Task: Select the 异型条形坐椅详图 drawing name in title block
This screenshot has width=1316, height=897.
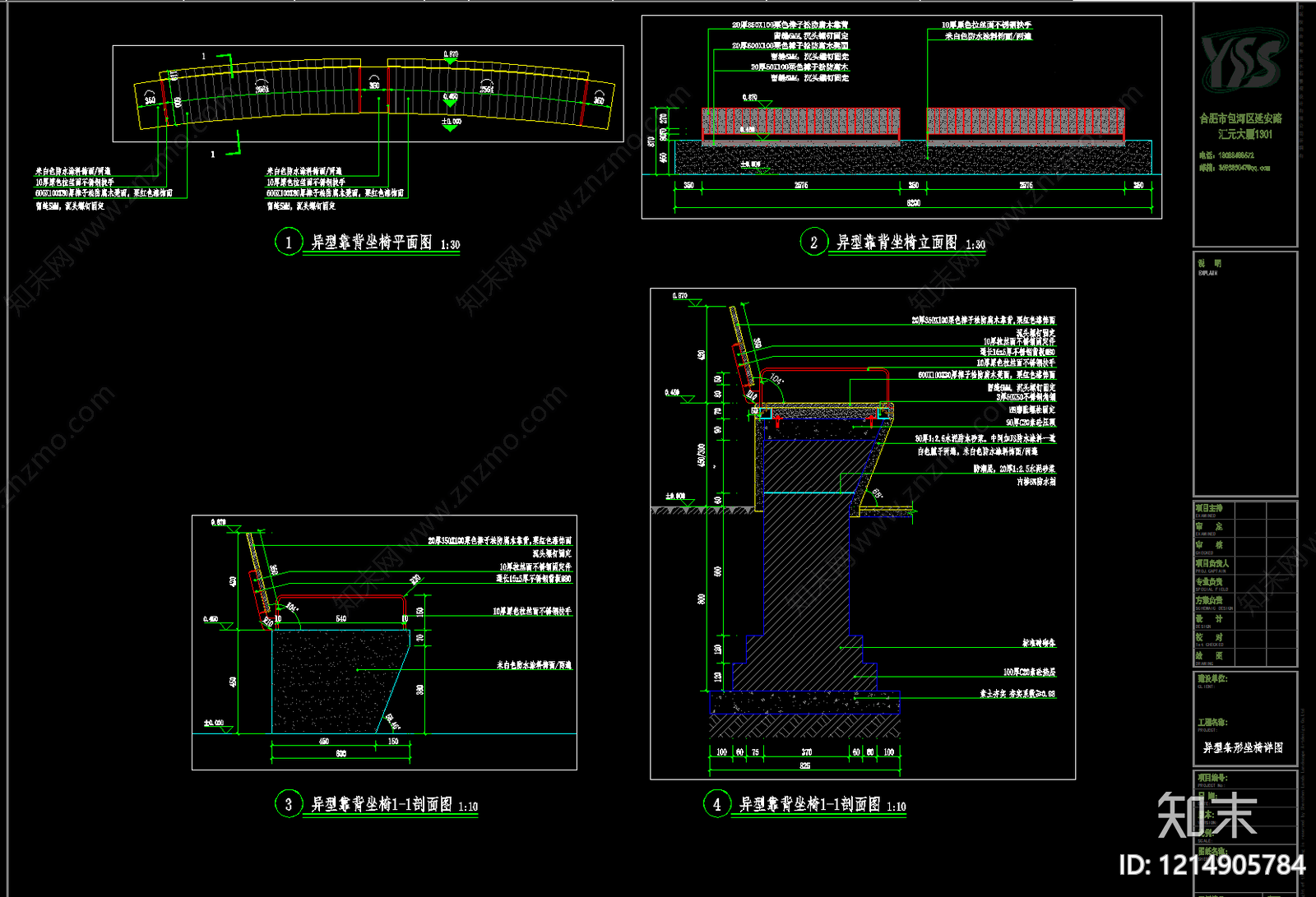Action: pos(1243,747)
